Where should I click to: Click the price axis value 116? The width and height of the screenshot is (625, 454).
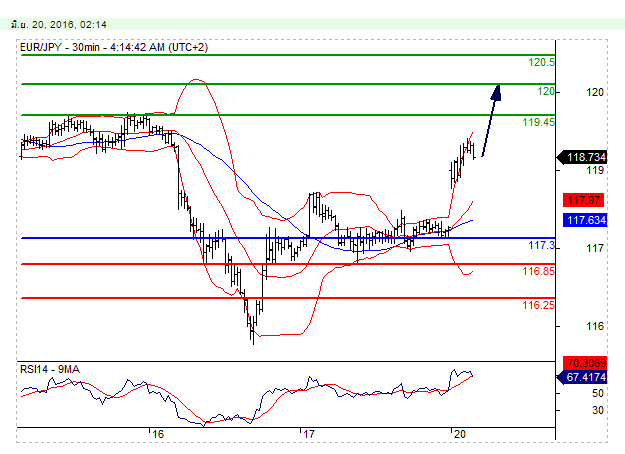tap(595, 326)
